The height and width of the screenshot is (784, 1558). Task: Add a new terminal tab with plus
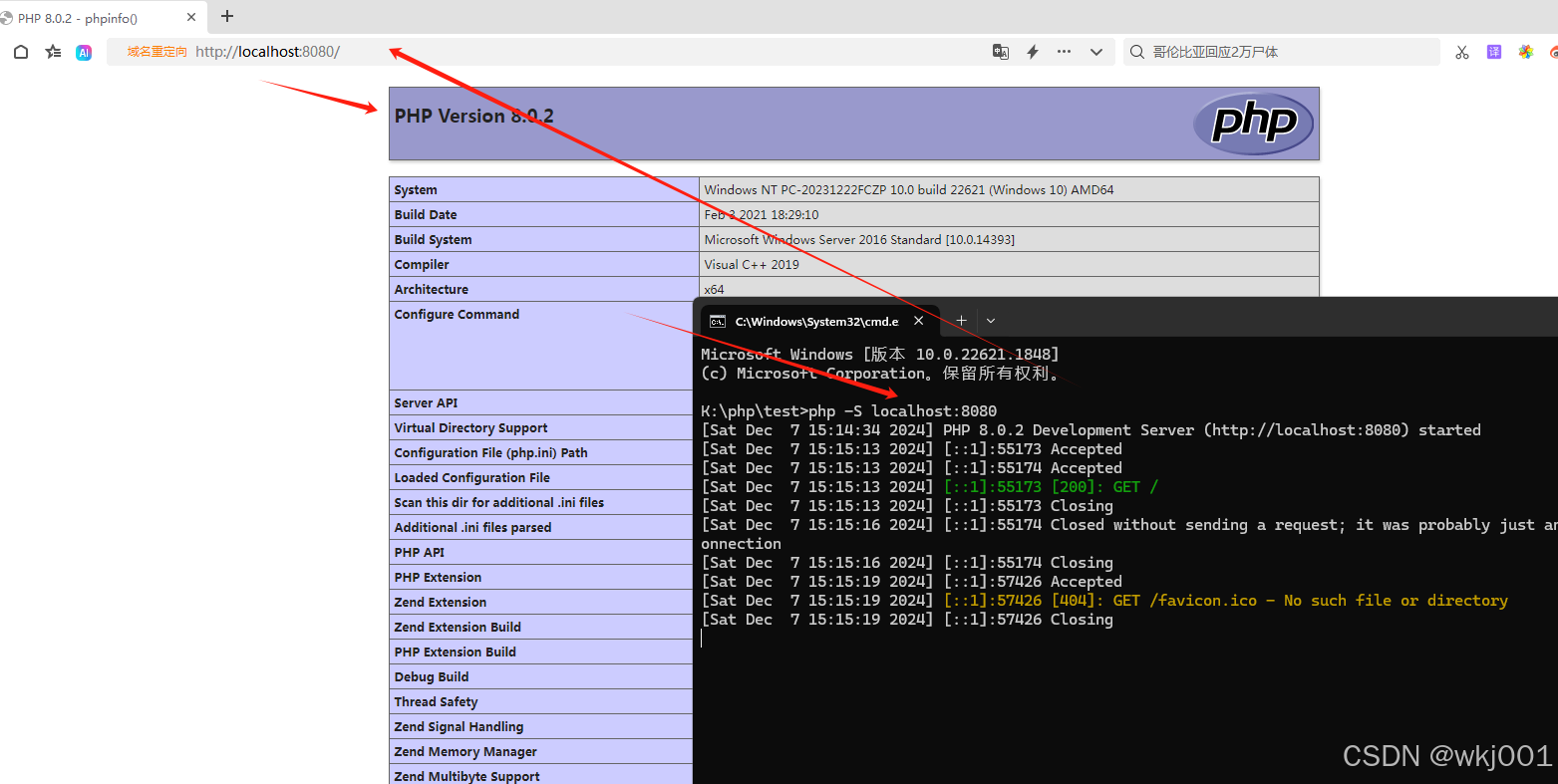click(961, 321)
